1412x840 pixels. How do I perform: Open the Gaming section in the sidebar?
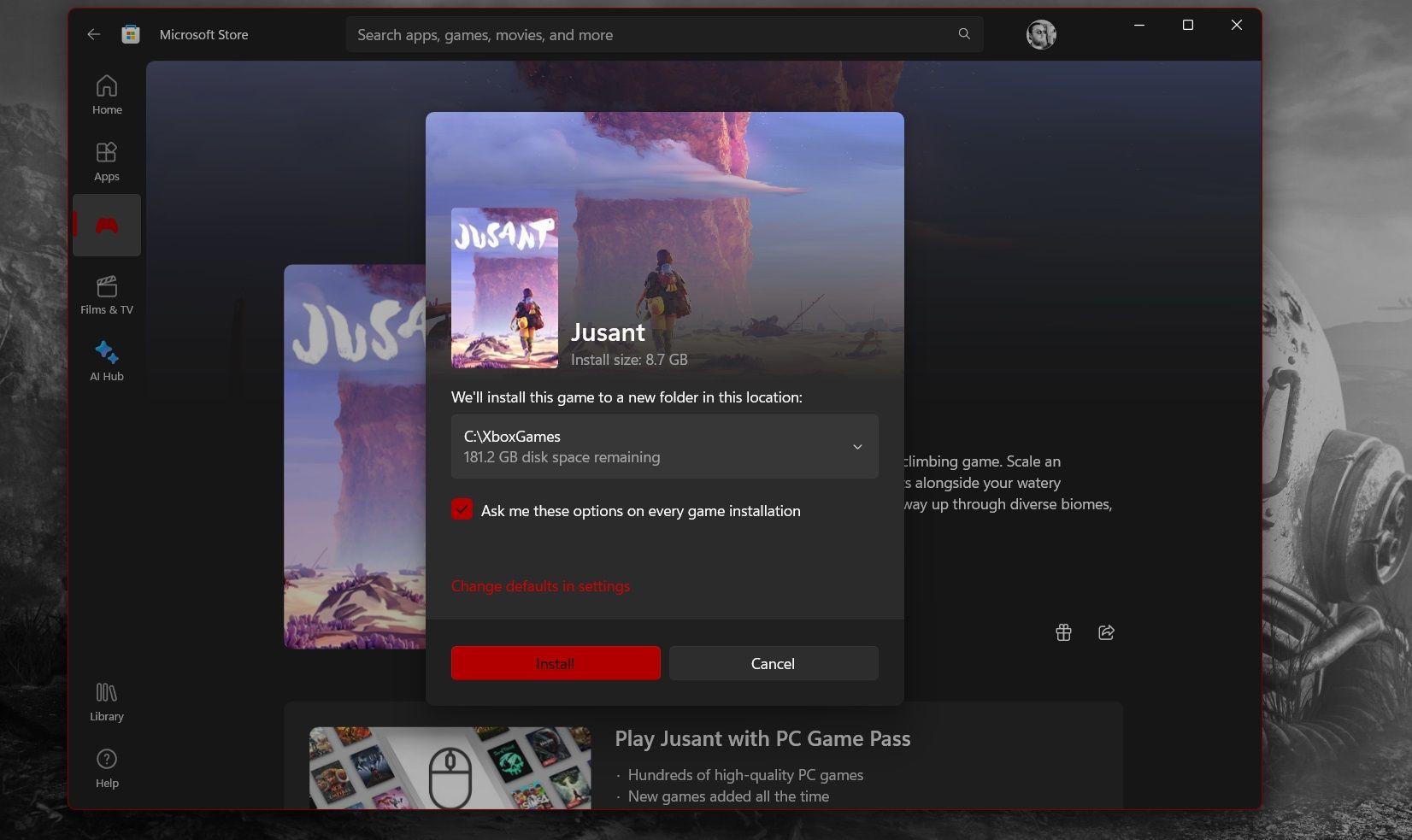(106, 225)
